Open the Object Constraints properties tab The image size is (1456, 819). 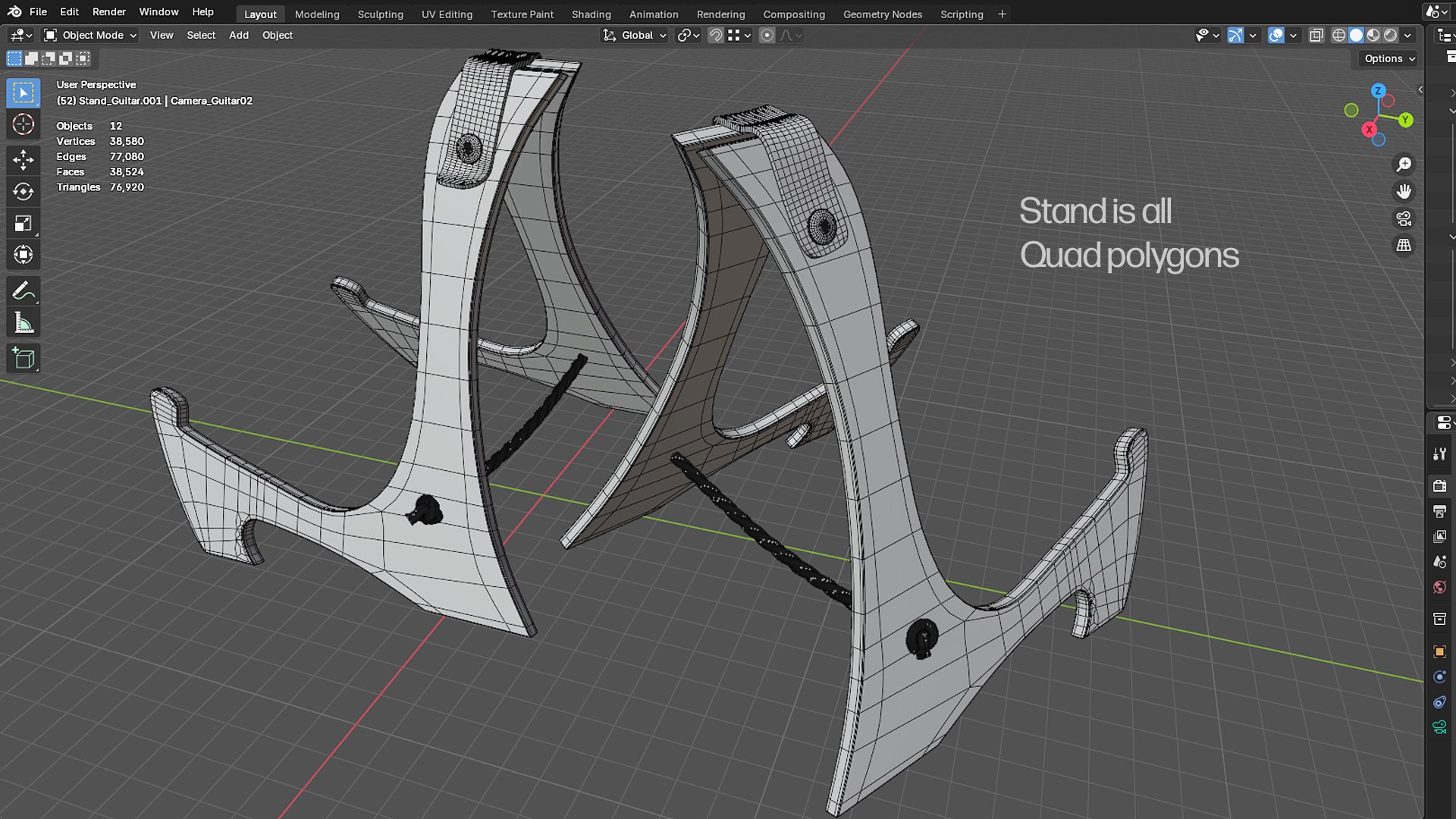click(1439, 702)
